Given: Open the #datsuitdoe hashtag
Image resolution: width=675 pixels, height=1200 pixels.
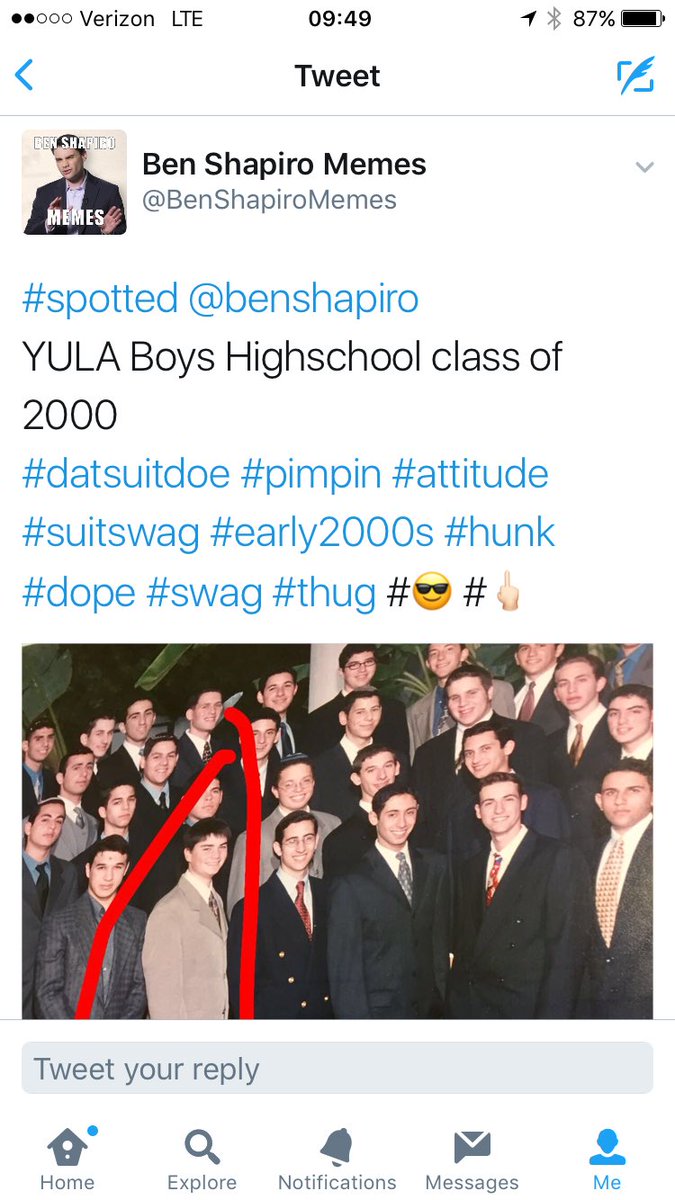Looking at the screenshot, I should tap(126, 473).
